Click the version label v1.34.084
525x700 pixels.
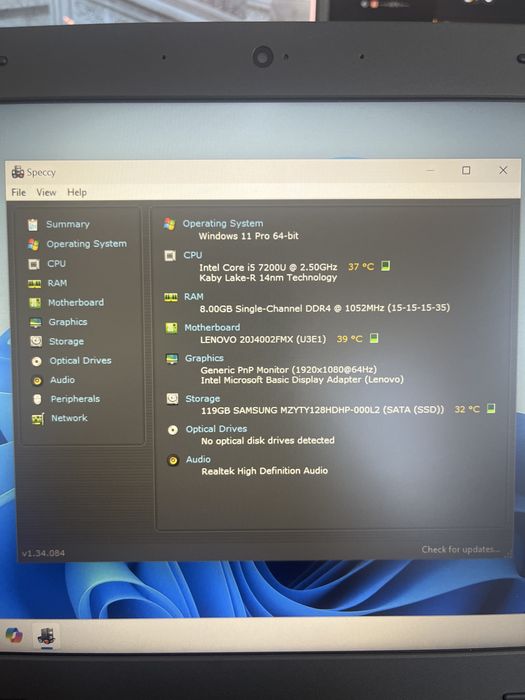coord(43,553)
